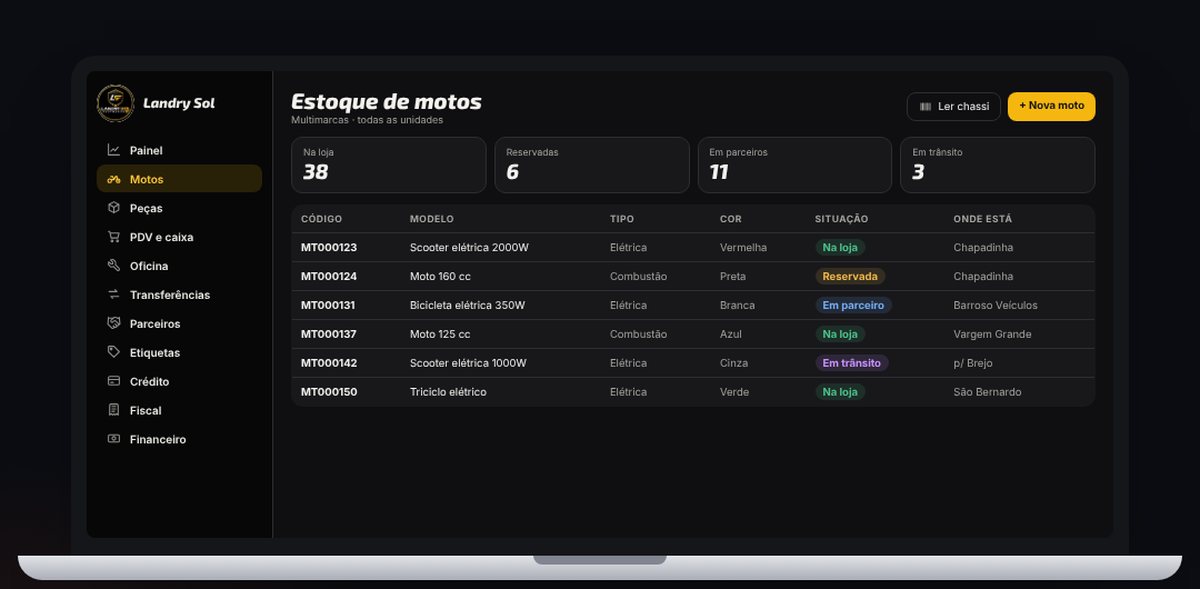This screenshot has width=1200, height=589.
Task: Click Na loja badge for MT000123
Action: (840, 247)
